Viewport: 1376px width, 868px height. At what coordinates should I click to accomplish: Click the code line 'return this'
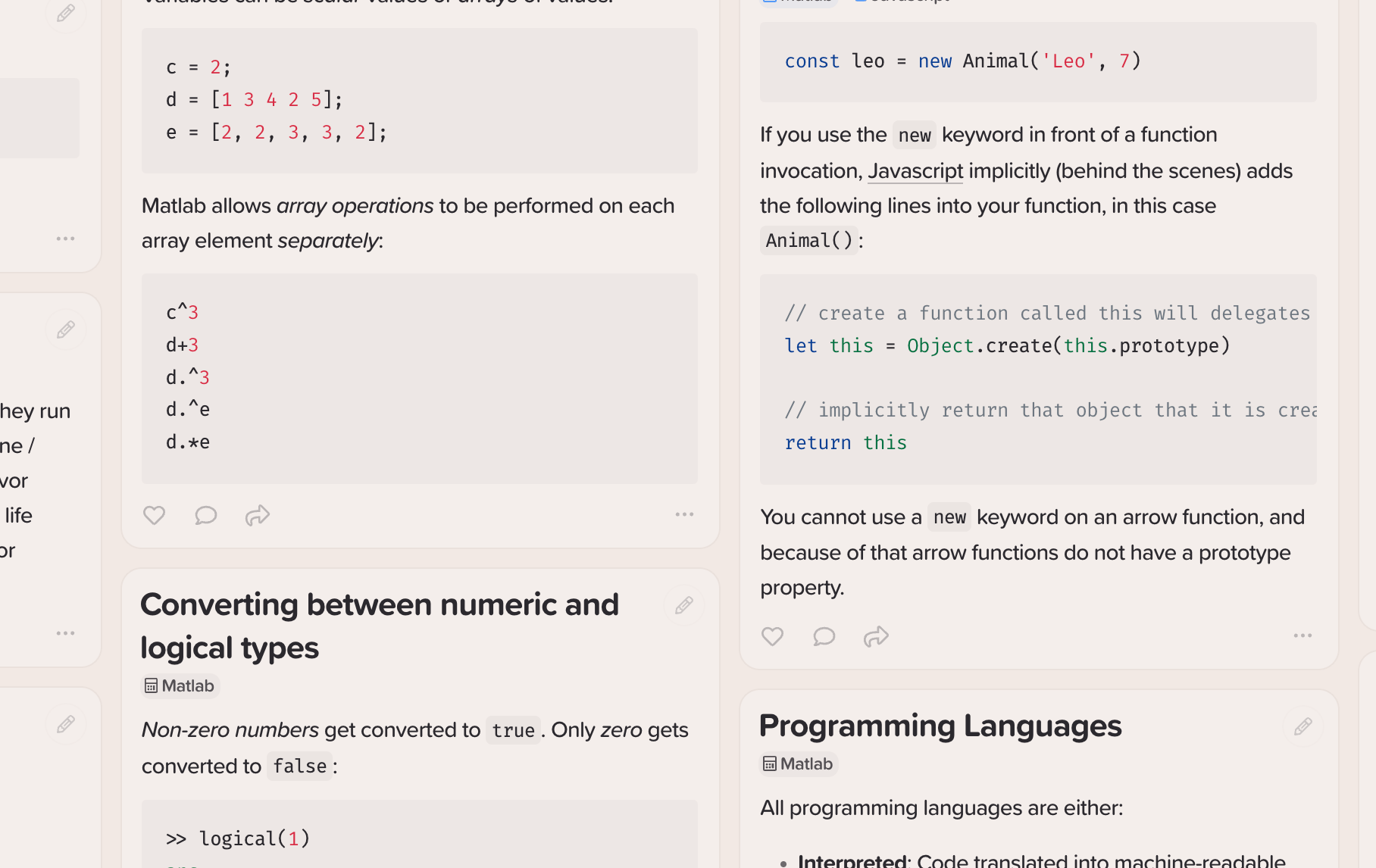pos(846,443)
